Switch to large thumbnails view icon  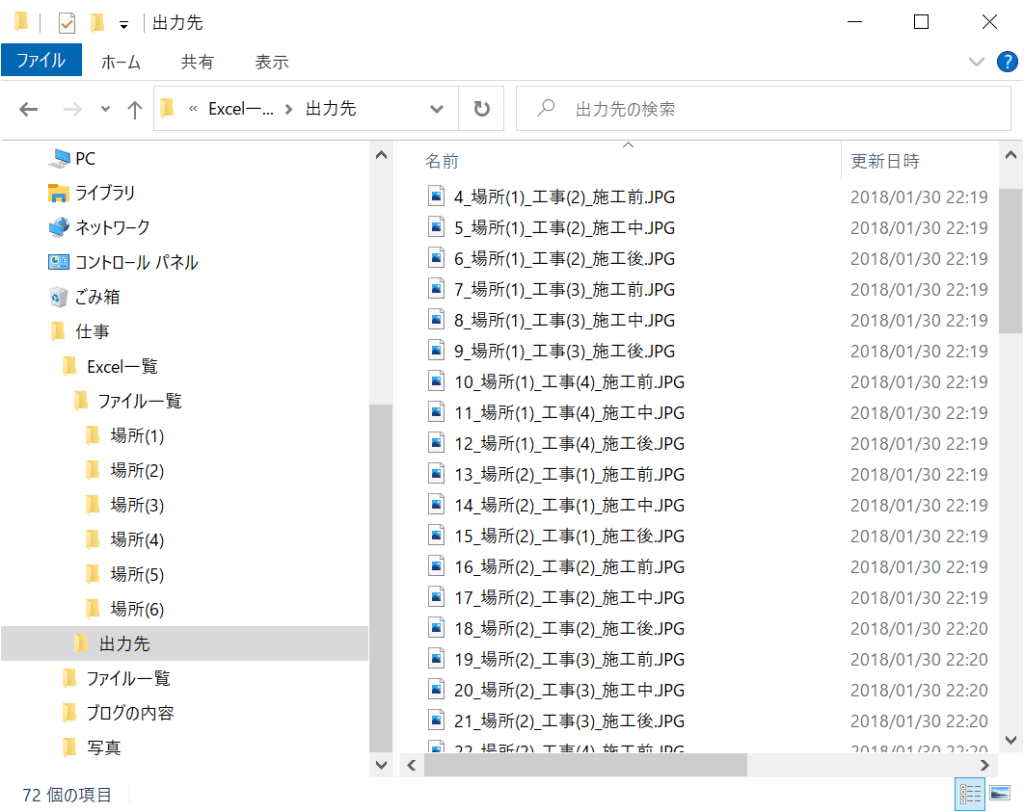pyautogui.click(x=999, y=794)
